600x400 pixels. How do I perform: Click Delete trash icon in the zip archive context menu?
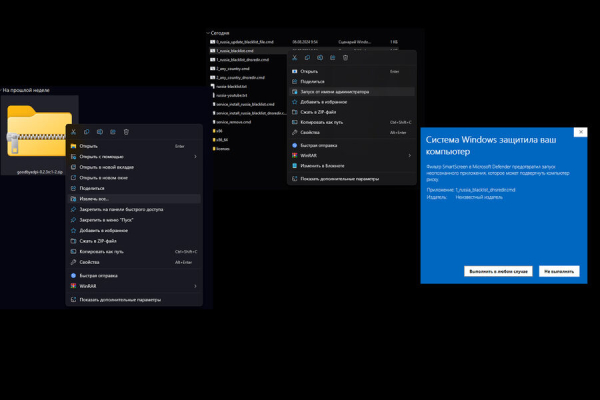tap(126, 132)
